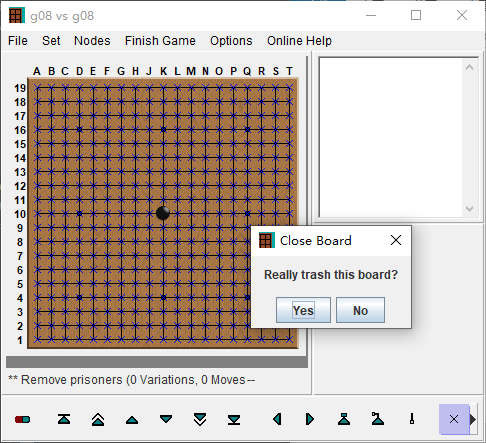Open the File menu
The width and height of the screenshot is (486, 443).
(18, 41)
